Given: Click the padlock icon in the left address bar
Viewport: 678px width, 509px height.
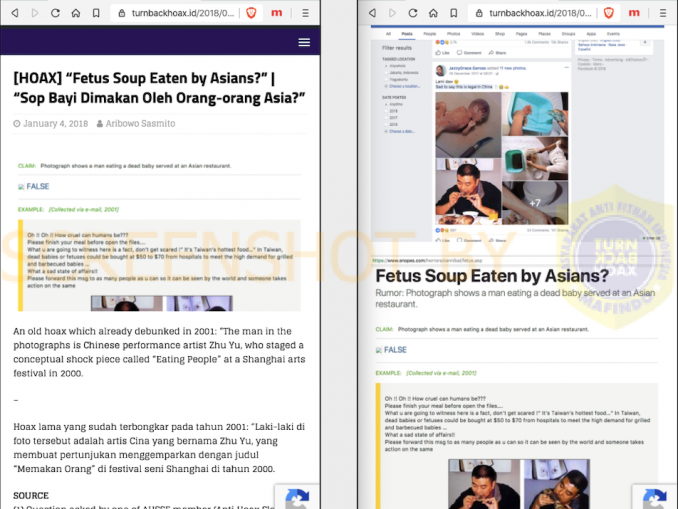Looking at the screenshot, I should pyautogui.click(x=122, y=13).
